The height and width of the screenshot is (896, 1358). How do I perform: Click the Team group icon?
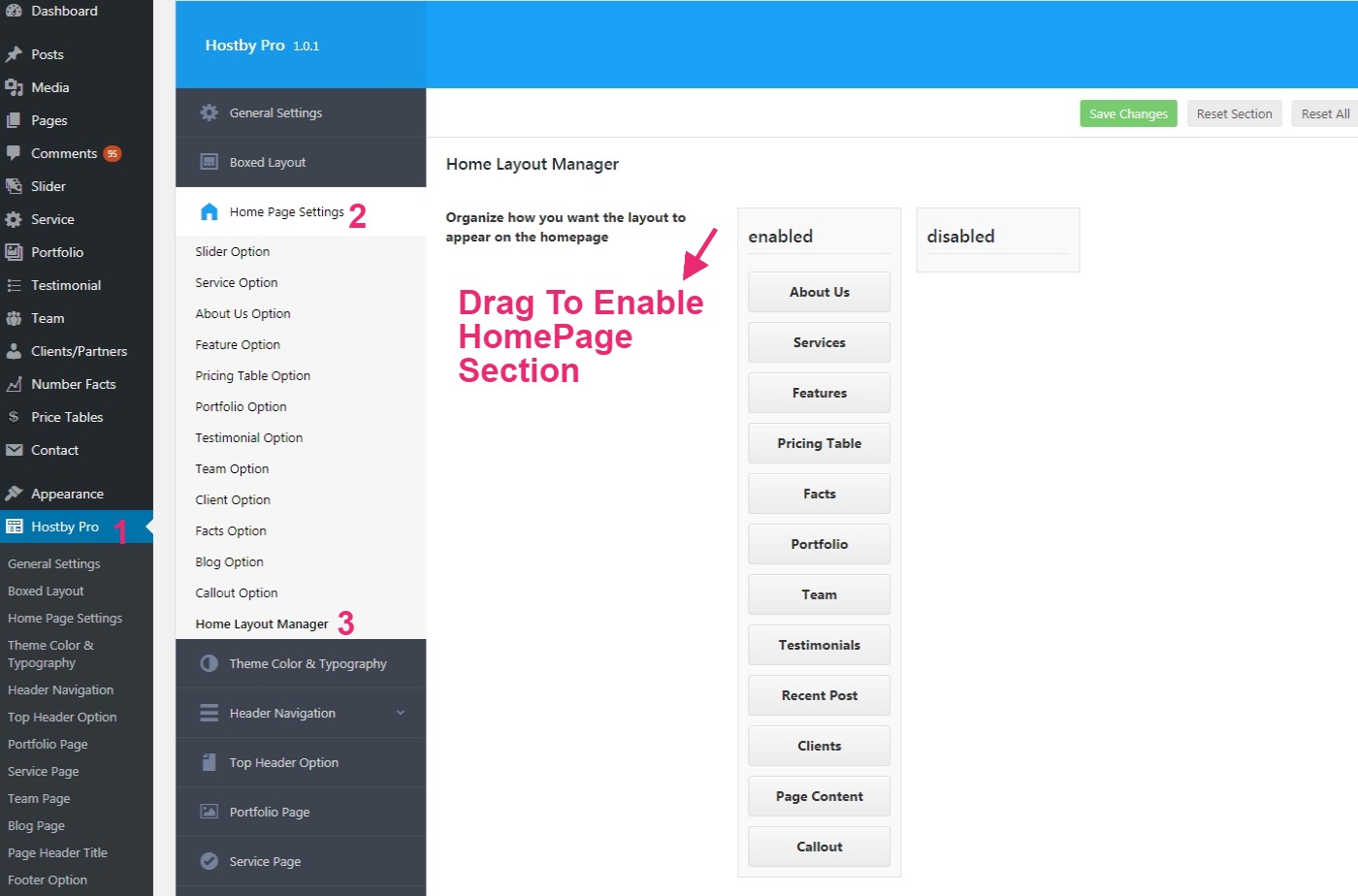tap(14, 318)
